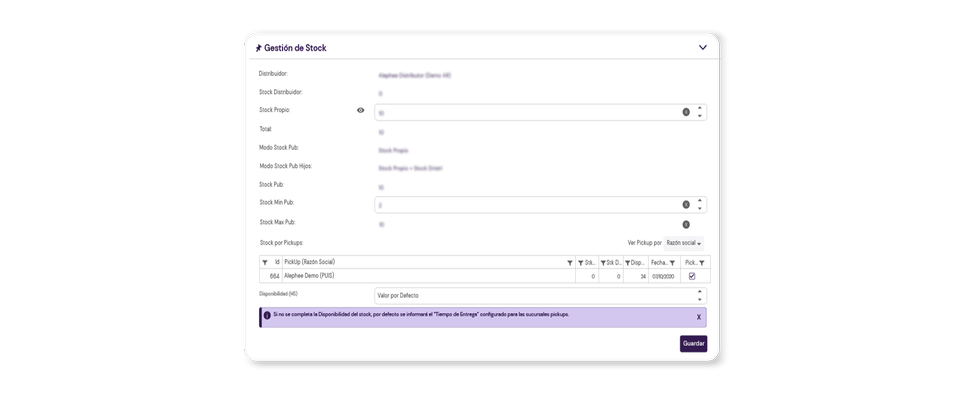This screenshot has height=400, width=970.
Task: Dismiss the purple info message
Action: click(x=698, y=316)
